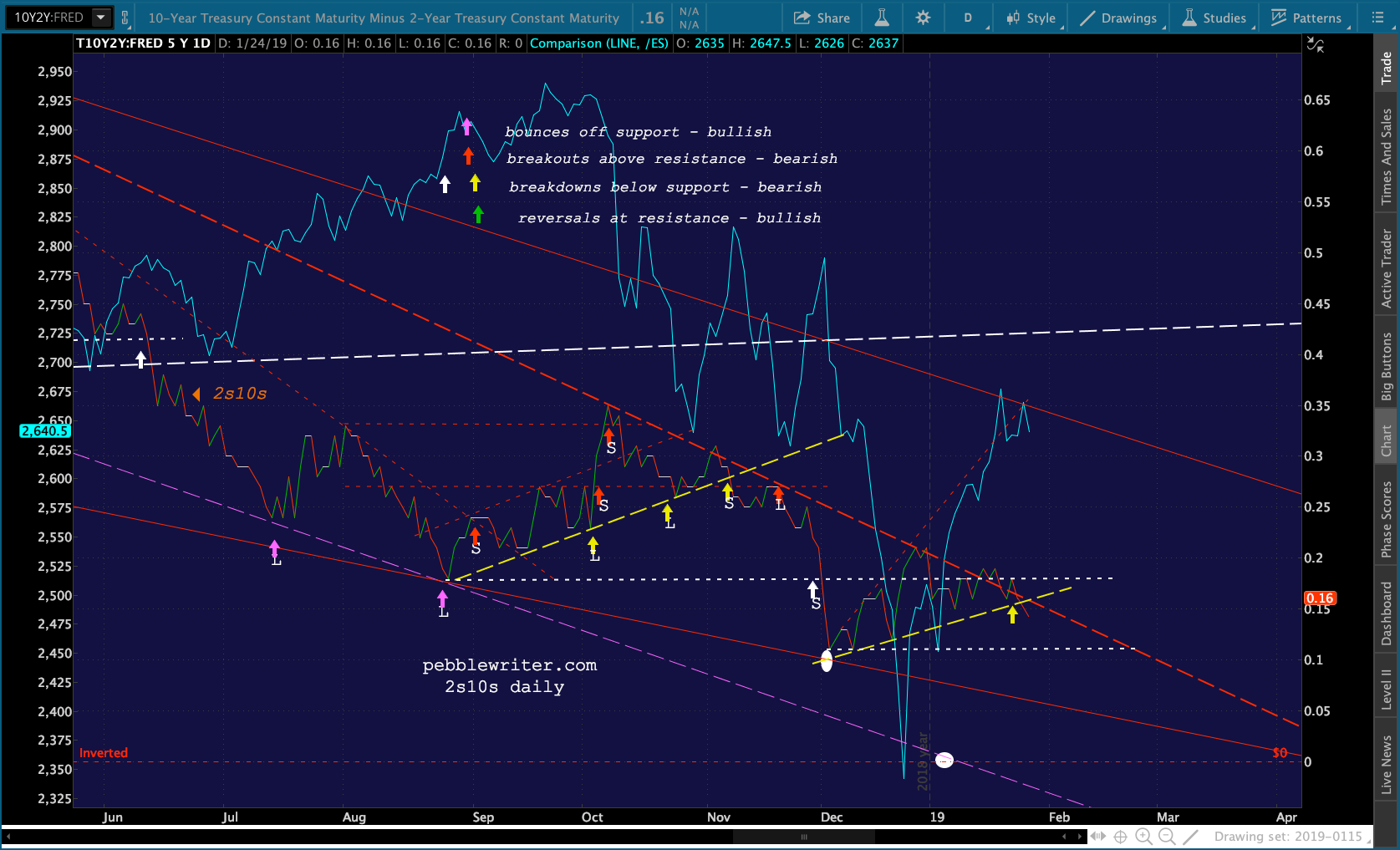
Task: Click the list menu icon at top right
Action: [x=1378, y=18]
